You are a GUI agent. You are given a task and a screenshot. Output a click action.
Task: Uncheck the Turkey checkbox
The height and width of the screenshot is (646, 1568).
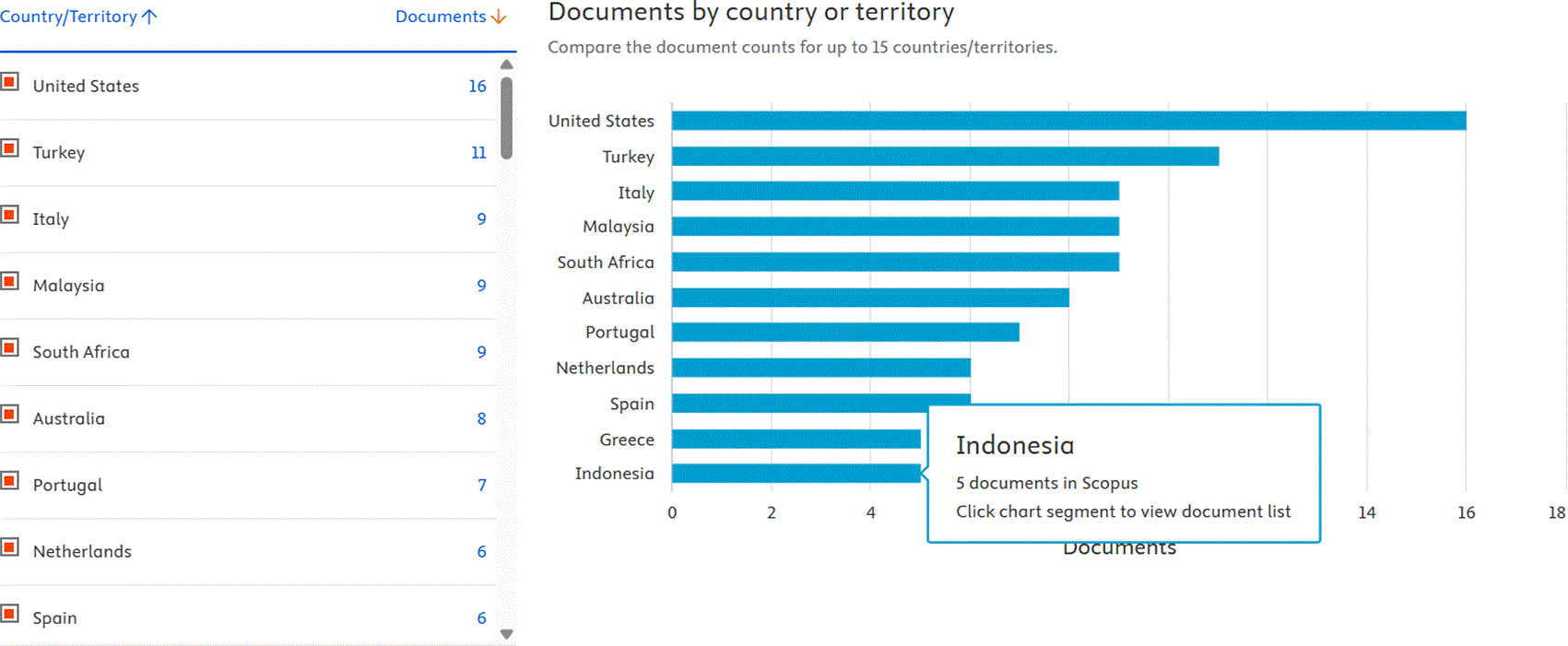[x=10, y=148]
